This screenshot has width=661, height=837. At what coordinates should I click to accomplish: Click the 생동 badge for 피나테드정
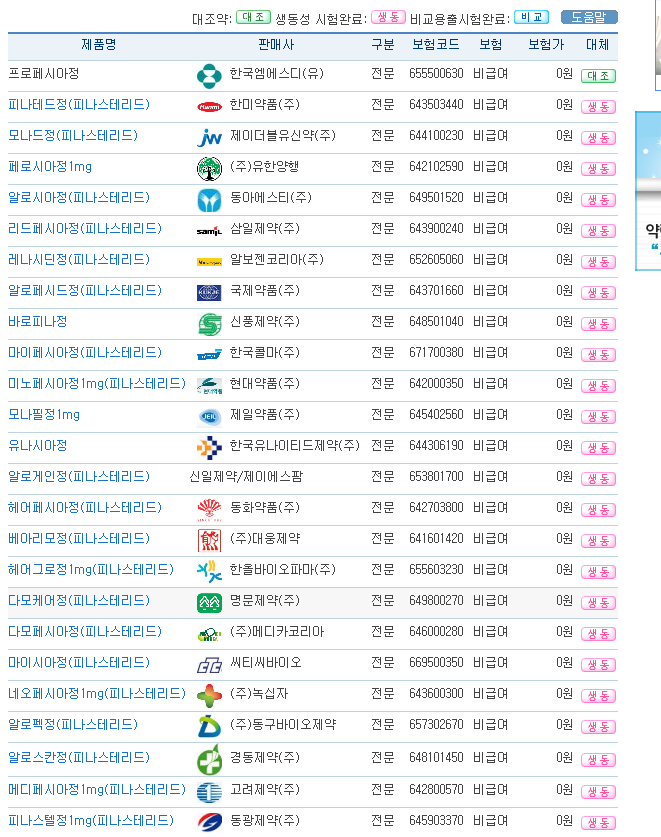click(599, 107)
